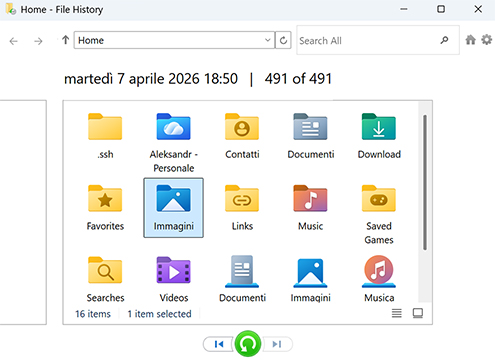The image size is (495, 360).
Task: Restore selection with green restore button
Action: point(248,344)
